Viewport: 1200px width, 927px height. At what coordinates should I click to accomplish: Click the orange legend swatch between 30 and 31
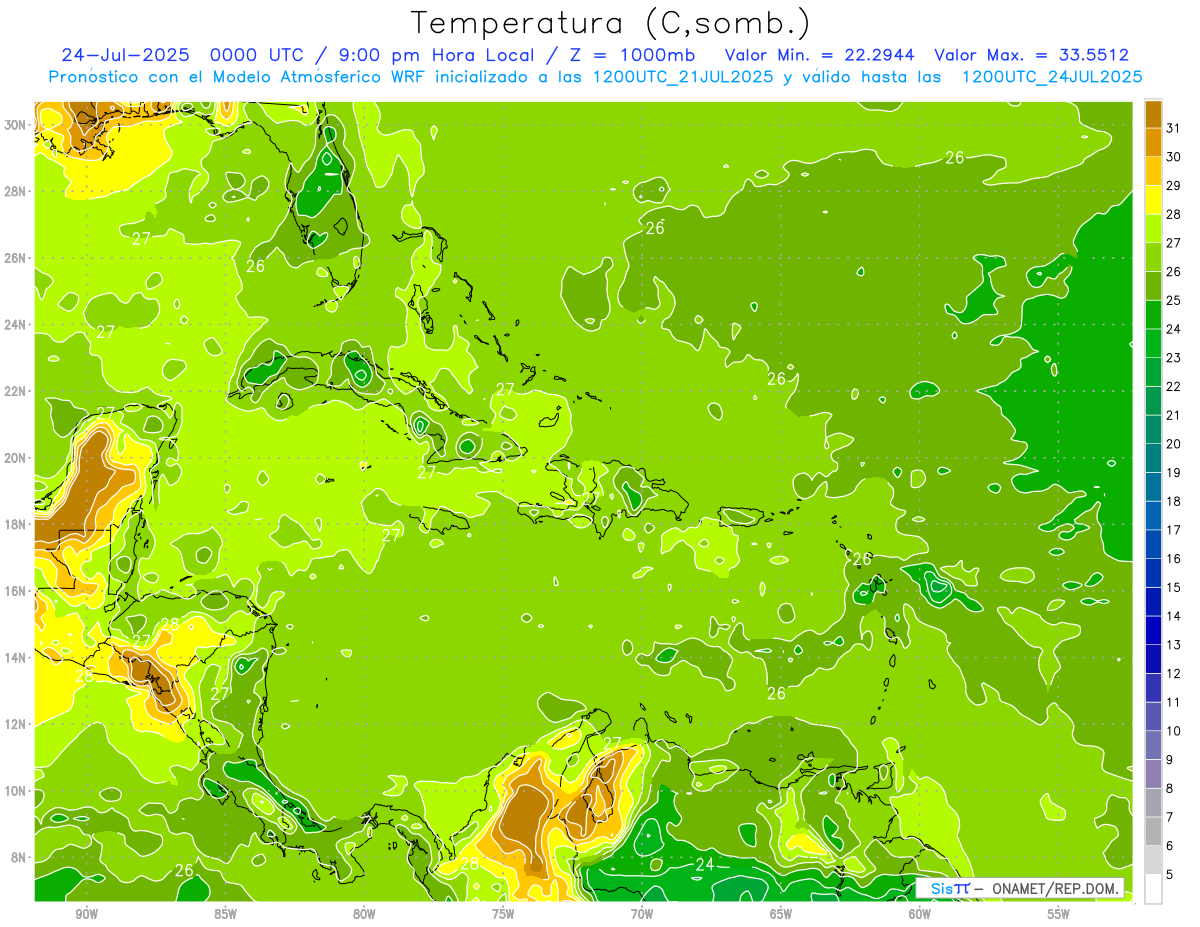[x=1153, y=142]
